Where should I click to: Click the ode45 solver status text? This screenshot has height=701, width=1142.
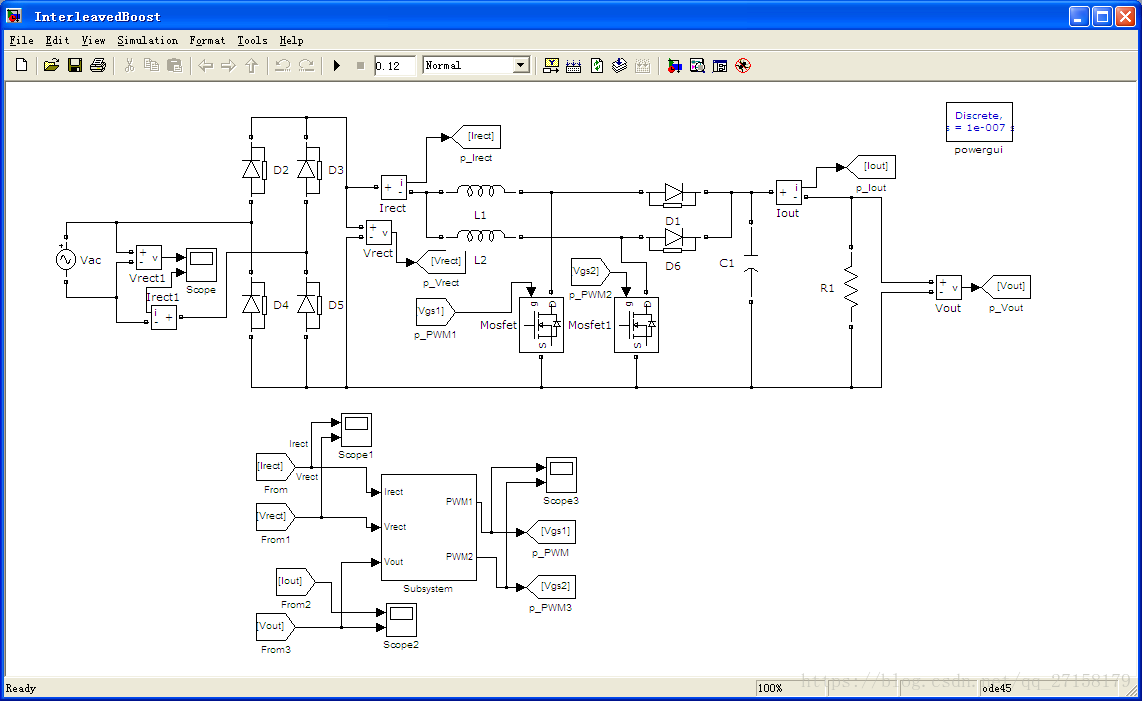pyautogui.click(x=996, y=688)
